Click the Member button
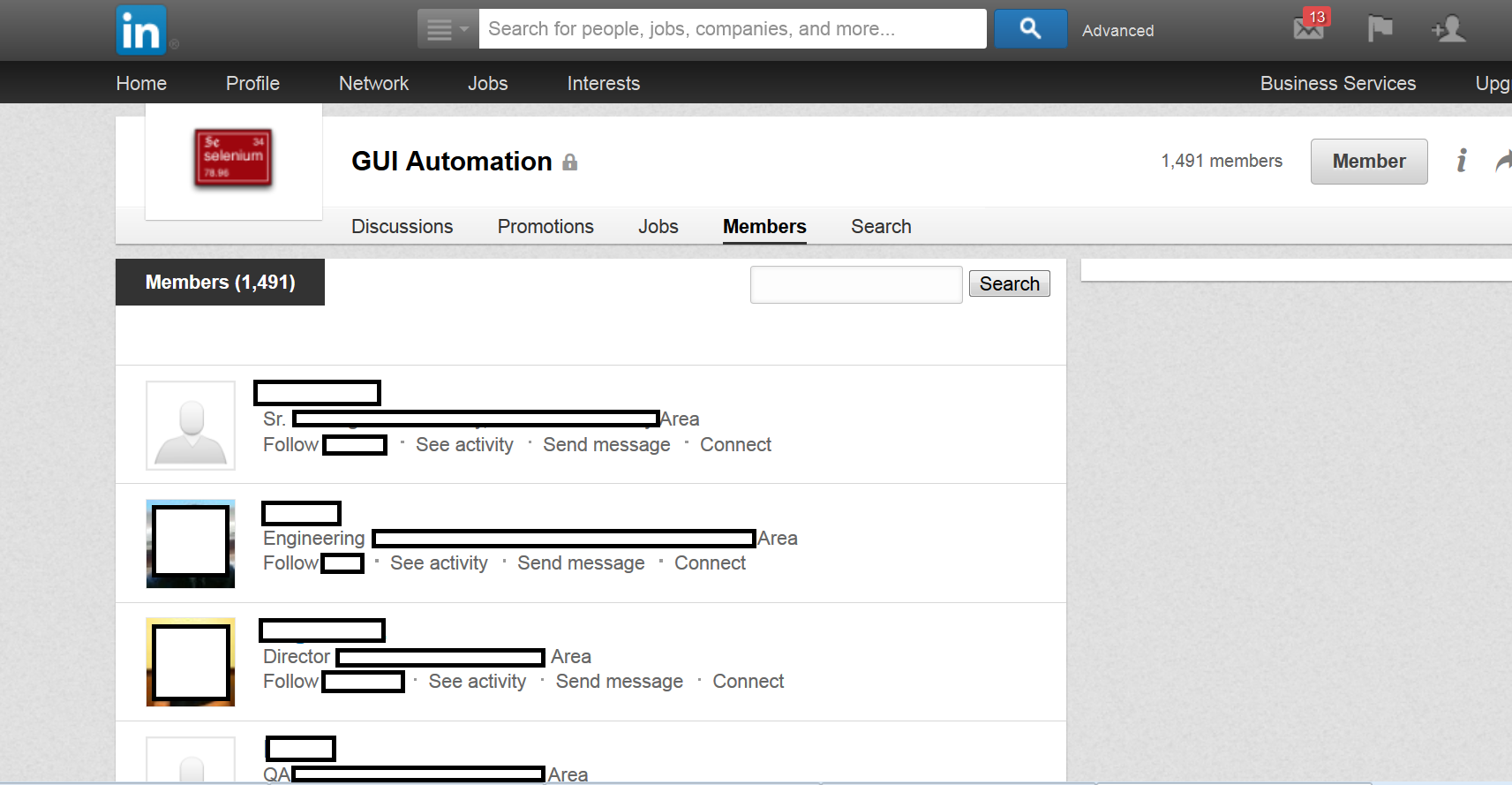The image size is (1512, 785). 1369,162
